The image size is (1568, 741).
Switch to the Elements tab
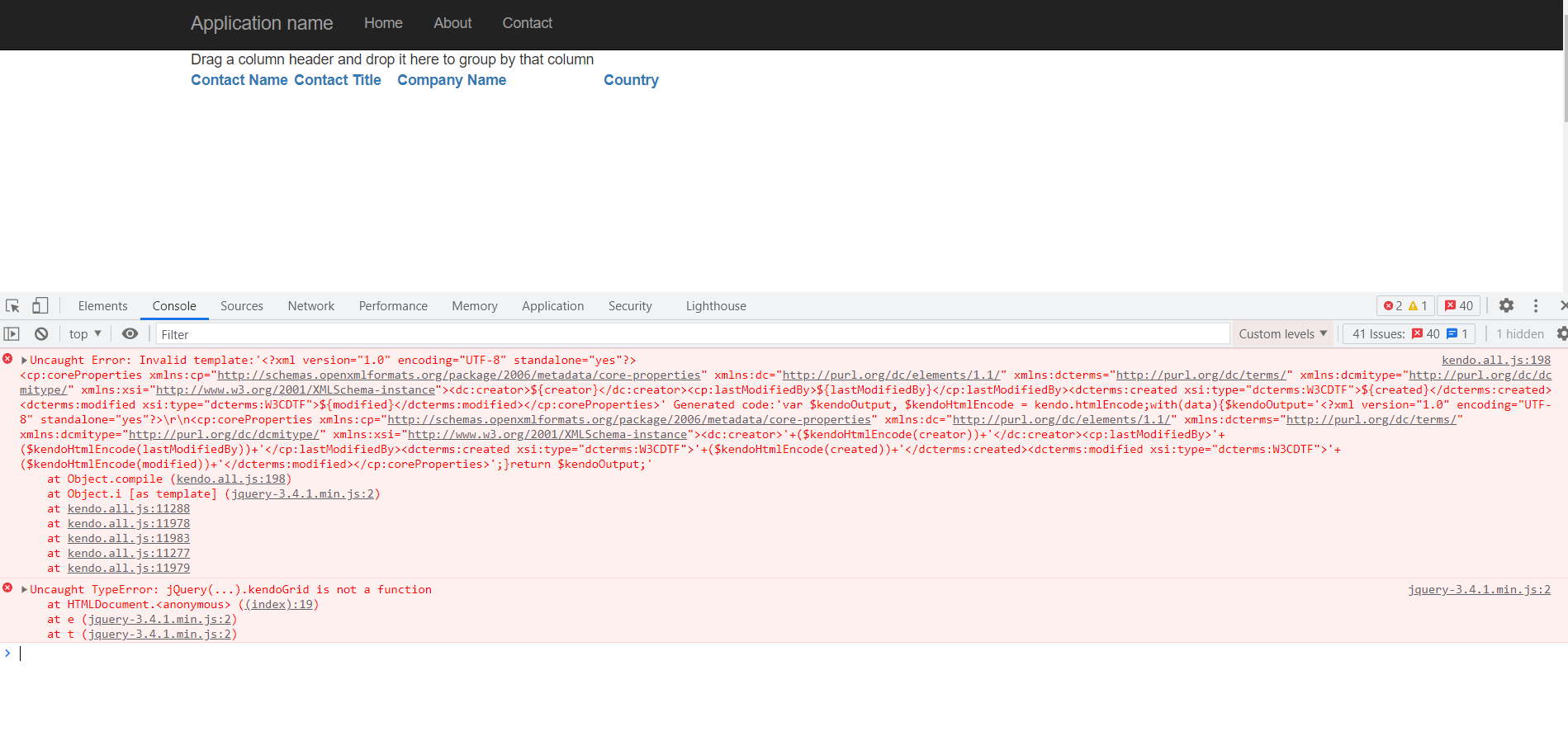click(x=103, y=306)
